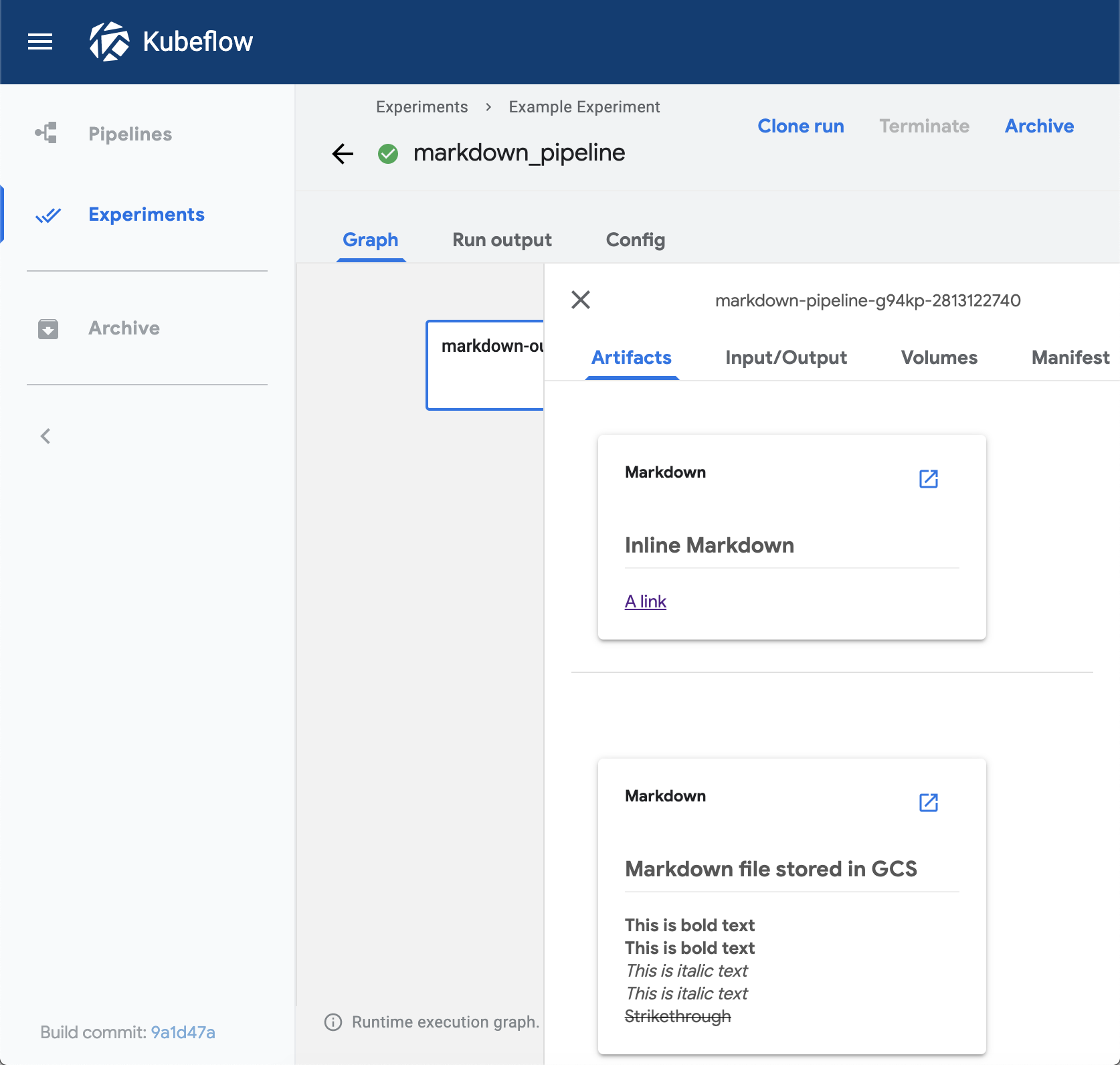Switch to the Input/Output tab

[785, 358]
